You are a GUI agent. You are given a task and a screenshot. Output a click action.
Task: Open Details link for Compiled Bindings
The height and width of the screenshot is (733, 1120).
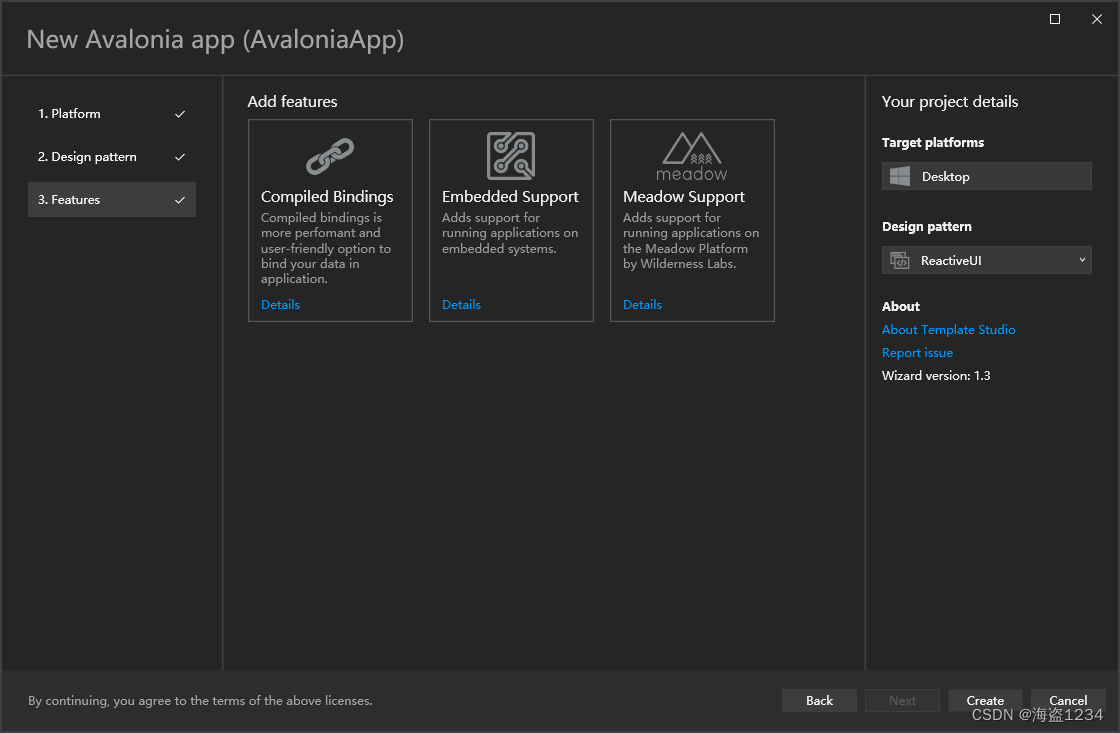tap(280, 305)
